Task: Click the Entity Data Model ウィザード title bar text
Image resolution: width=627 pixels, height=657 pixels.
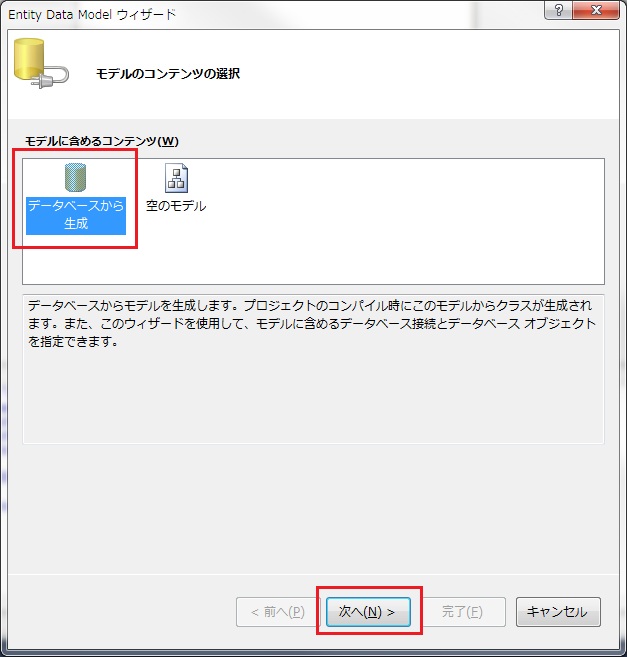Action: [x=92, y=15]
